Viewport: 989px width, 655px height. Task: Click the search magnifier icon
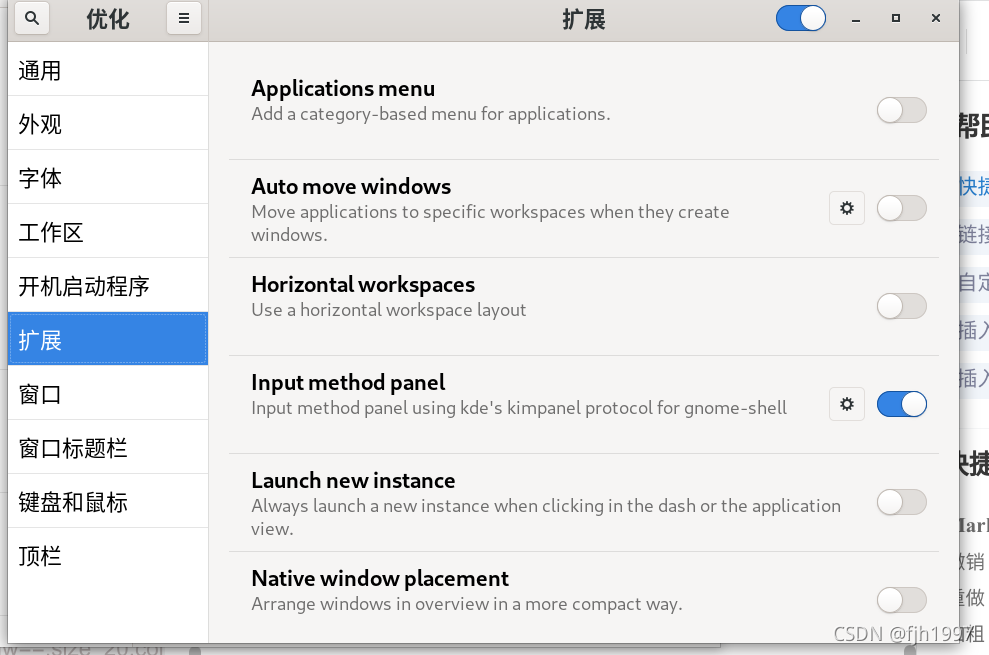coord(32,18)
